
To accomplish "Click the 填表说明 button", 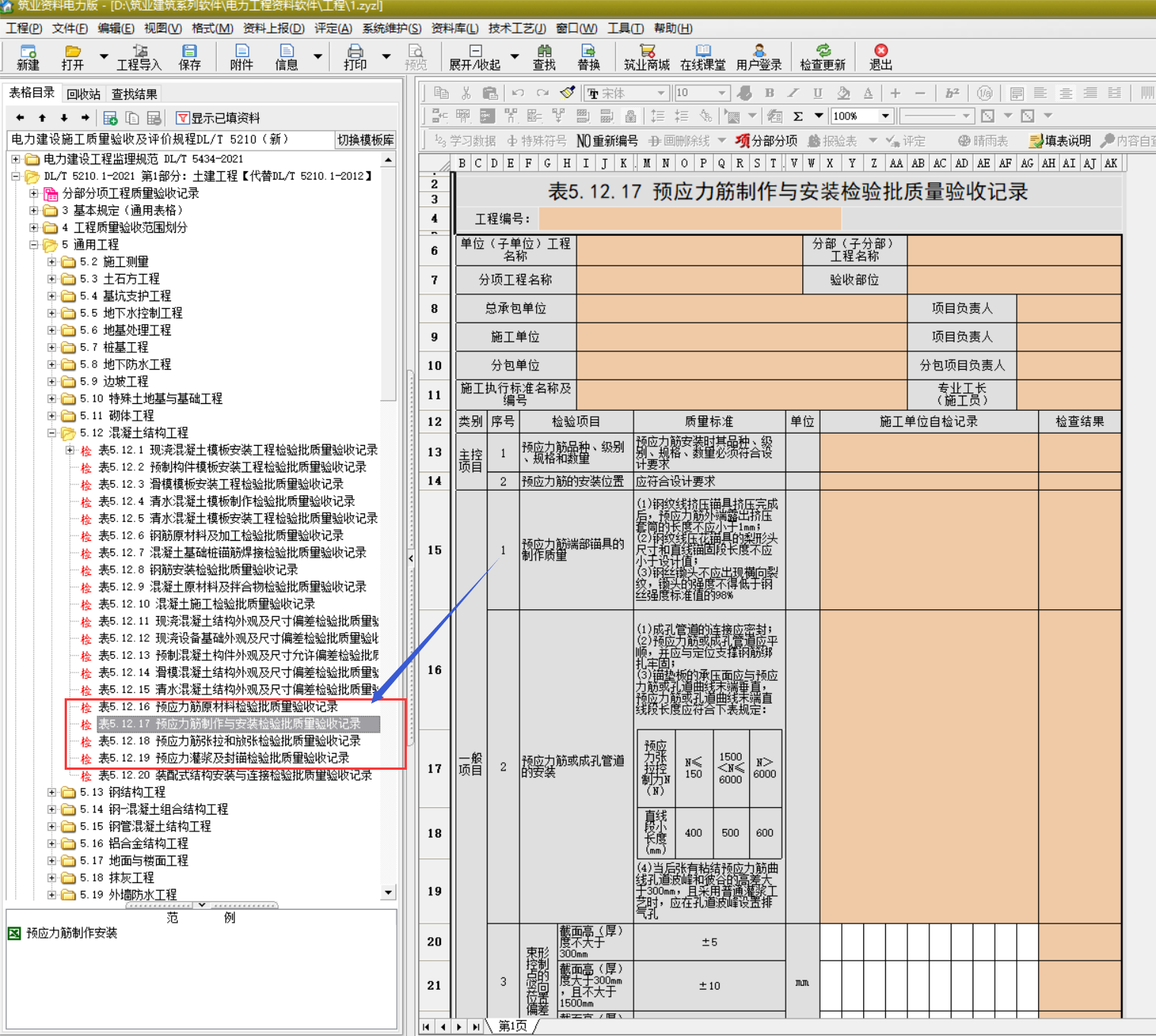I will [x=1060, y=141].
